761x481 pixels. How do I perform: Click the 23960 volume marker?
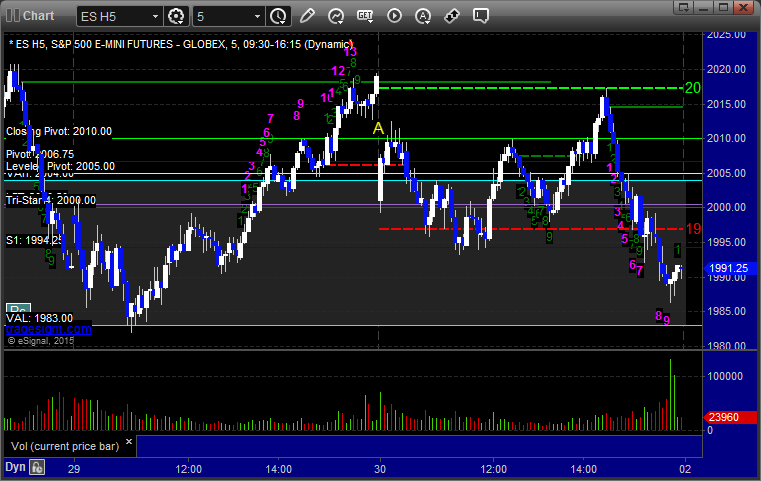coord(729,417)
